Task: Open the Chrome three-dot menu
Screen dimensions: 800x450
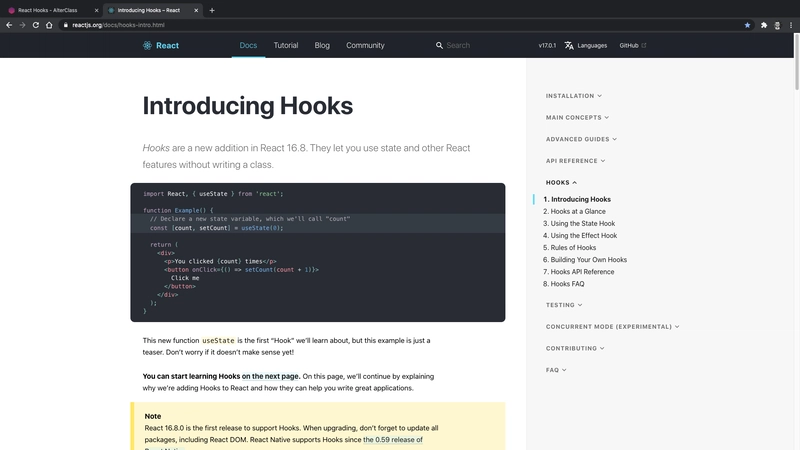Action: tap(791, 25)
